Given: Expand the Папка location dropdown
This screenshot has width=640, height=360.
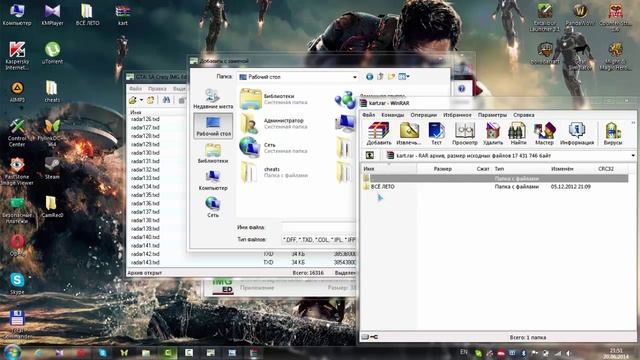Looking at the screenshot, I should [354, 77].
